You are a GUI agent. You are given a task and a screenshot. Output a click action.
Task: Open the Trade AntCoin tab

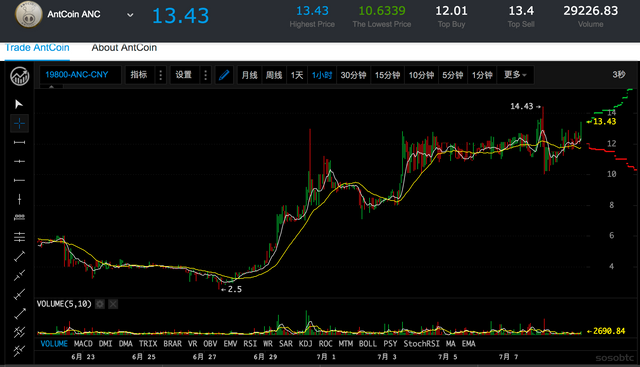[37, 48]
